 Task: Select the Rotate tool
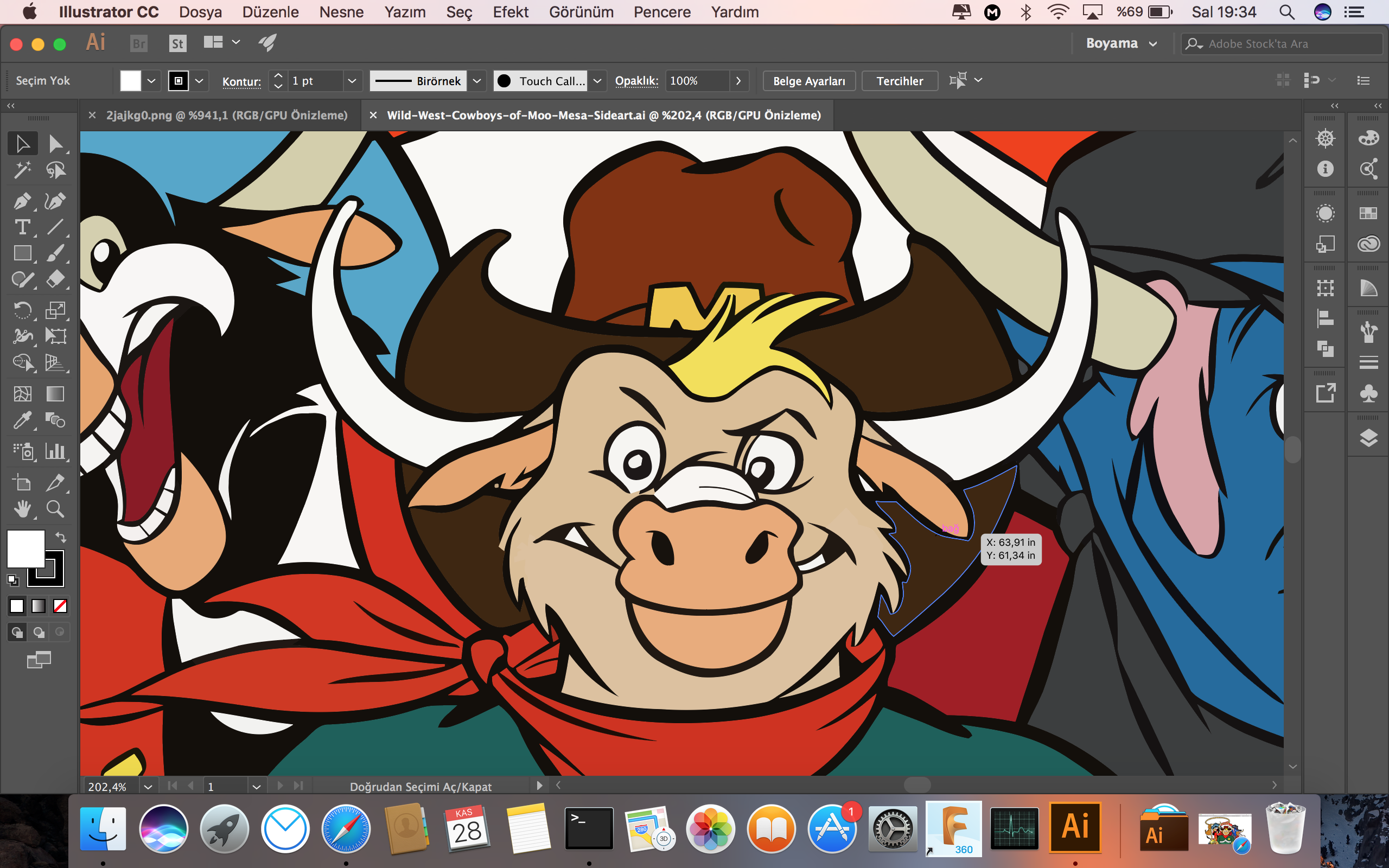pos(23,310)
